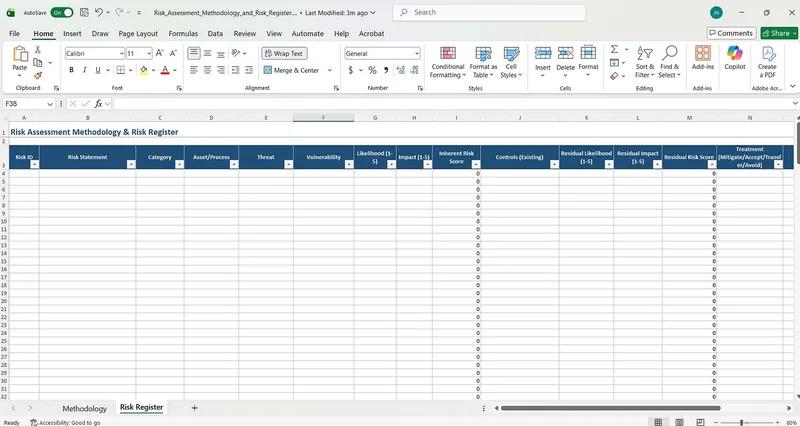The image size is (800, 426).
Task: Click the Format cells icon
Action: click(588, 53)
